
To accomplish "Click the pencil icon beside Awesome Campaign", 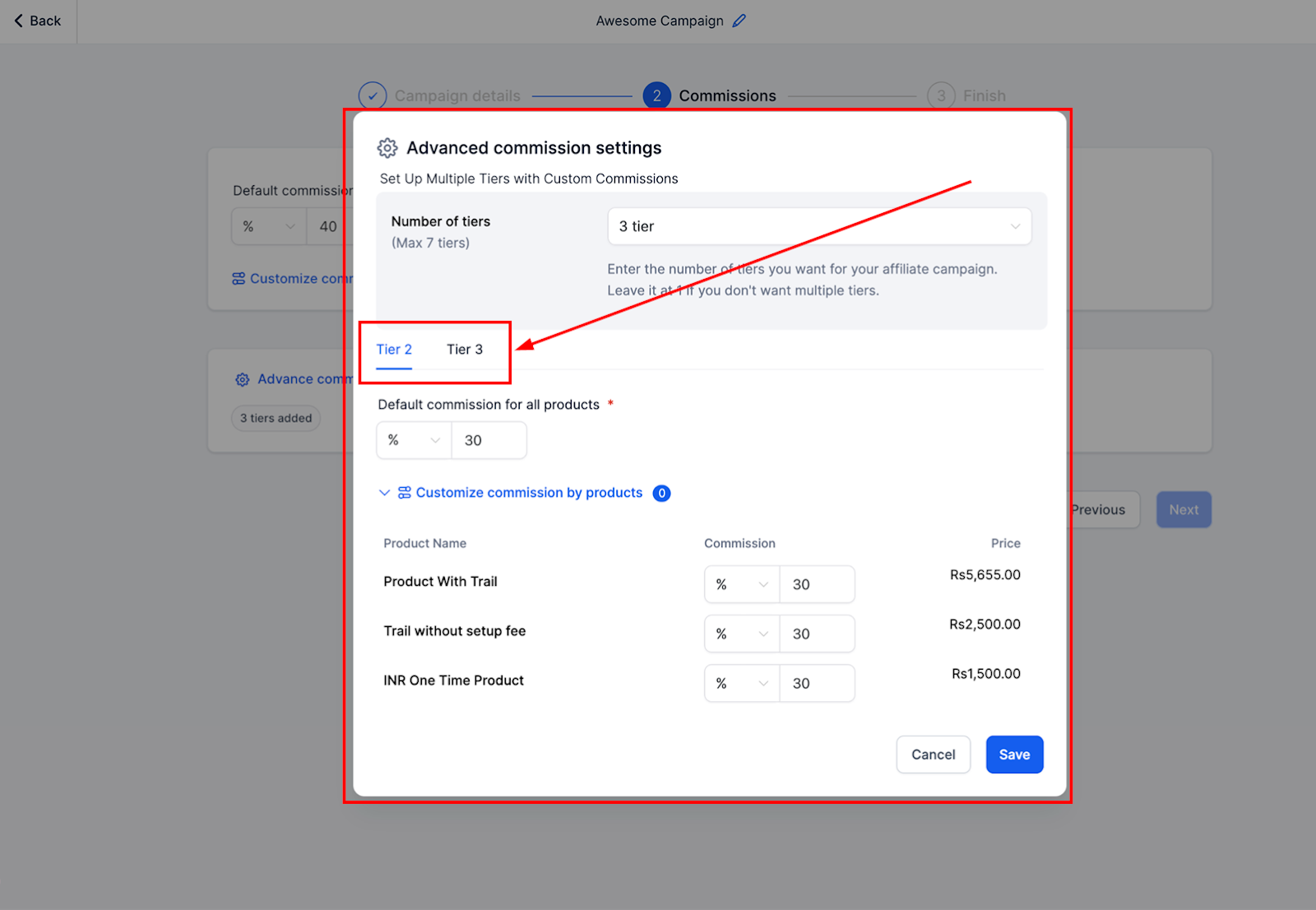I will (739, 21).
